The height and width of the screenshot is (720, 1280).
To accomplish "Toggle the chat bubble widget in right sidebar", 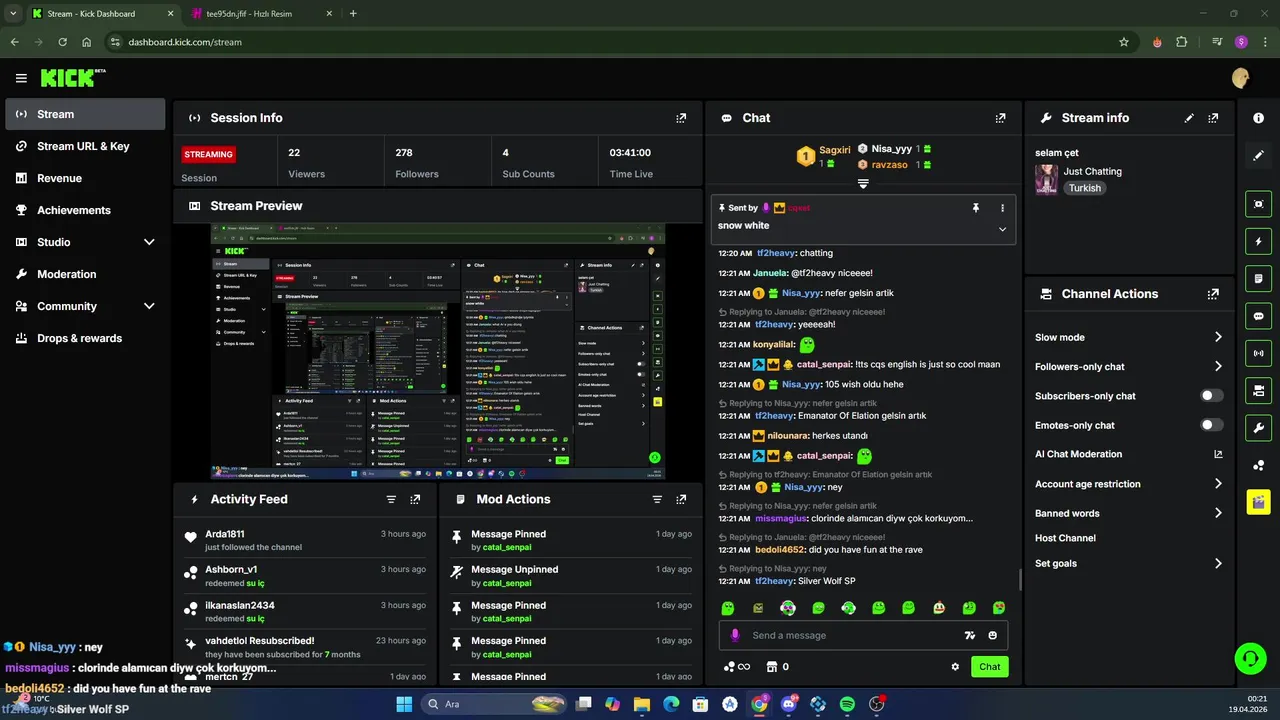I will click(1258, 316).
